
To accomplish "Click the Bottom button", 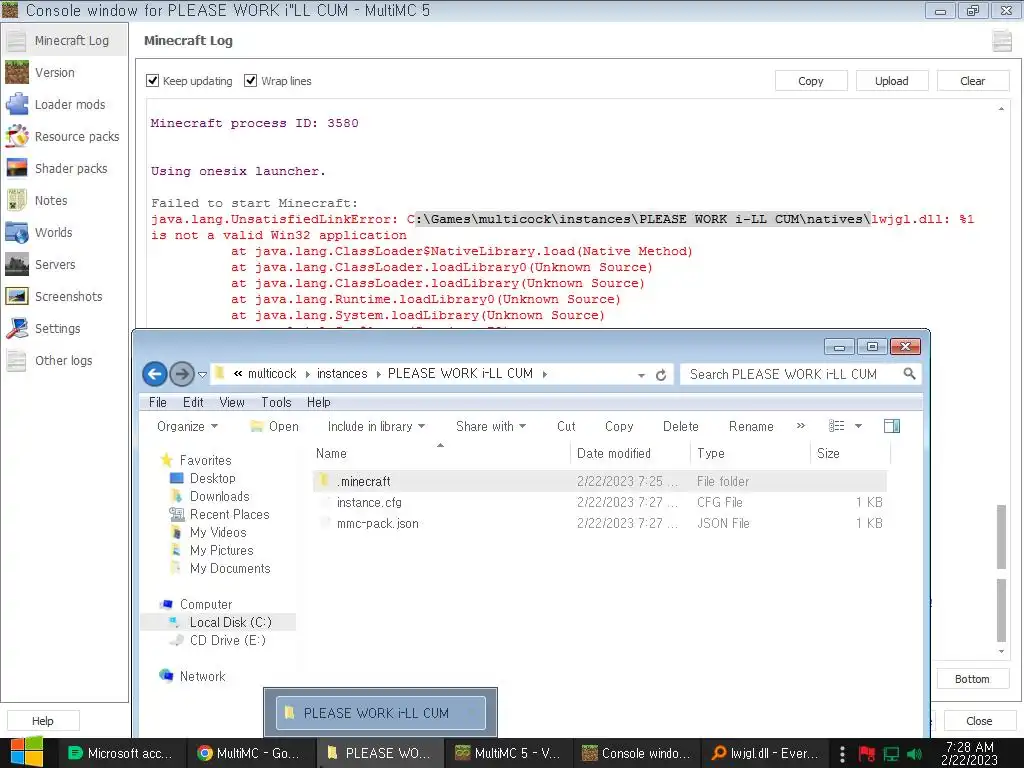I will click(972, 679).
